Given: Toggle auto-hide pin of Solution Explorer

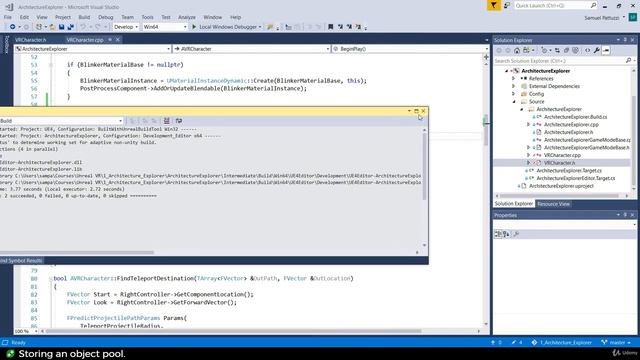Looking at the screenshot, I should coord(625,40).
